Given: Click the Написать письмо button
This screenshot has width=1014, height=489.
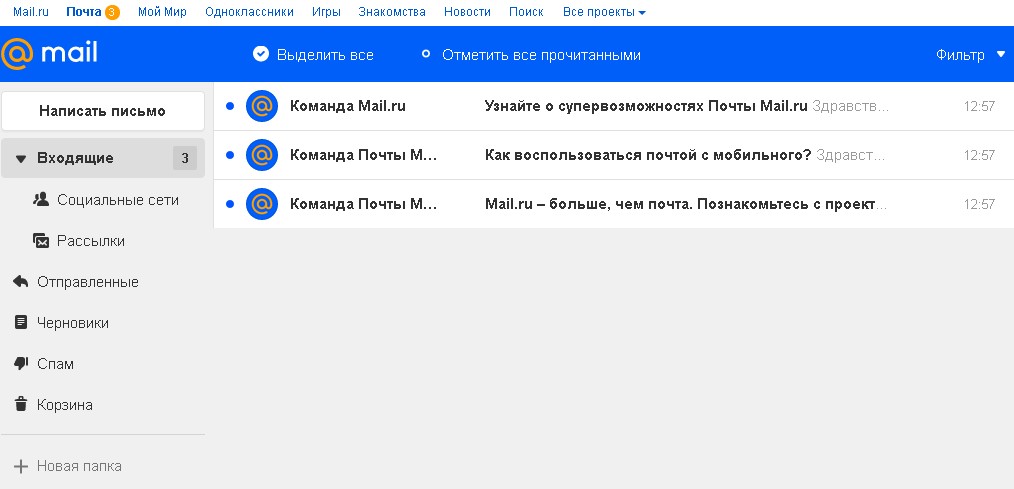Looking at the screenshot, I should (103, 111).
